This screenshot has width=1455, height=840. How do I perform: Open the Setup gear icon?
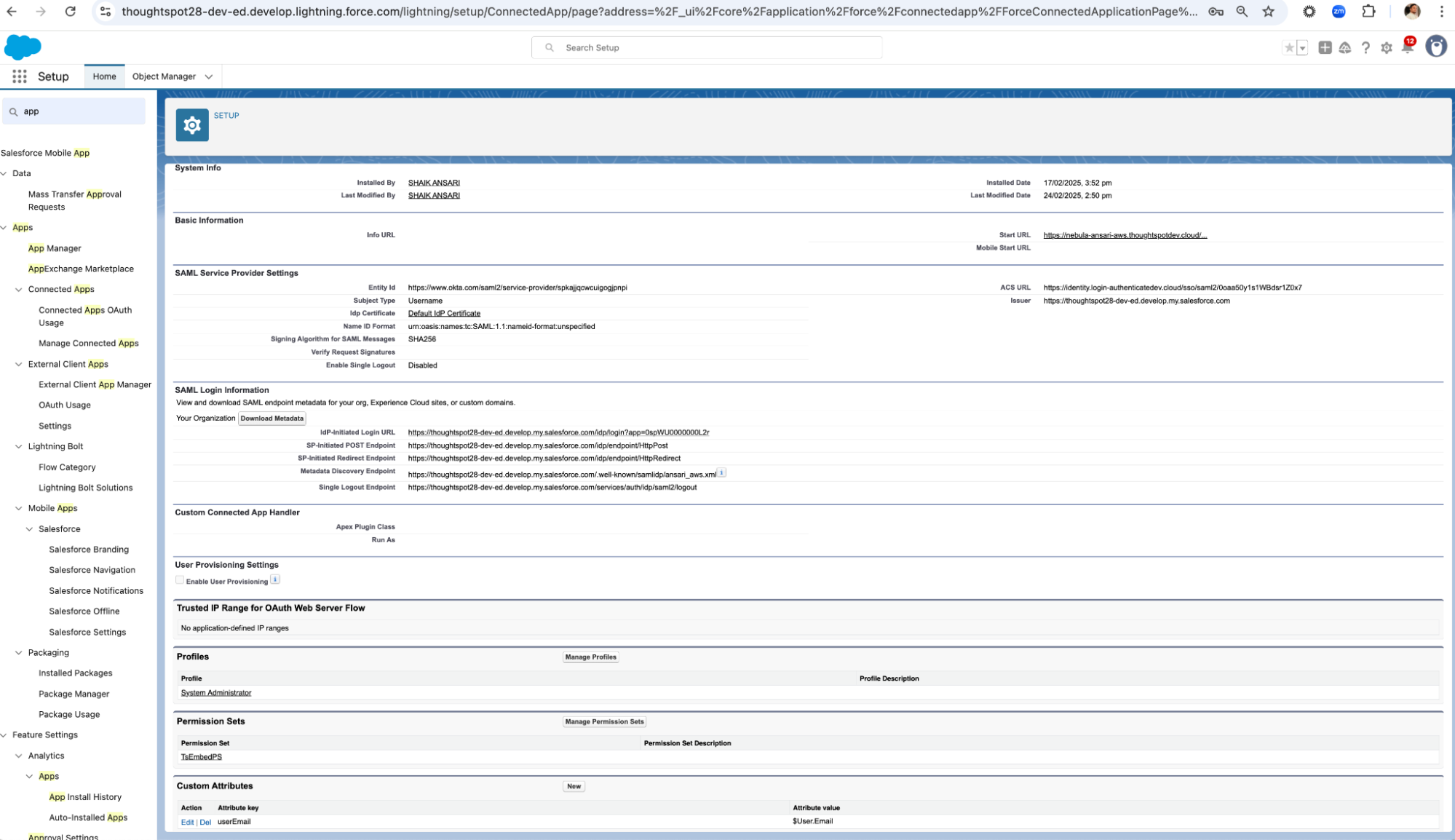[x=1386, y=47]
